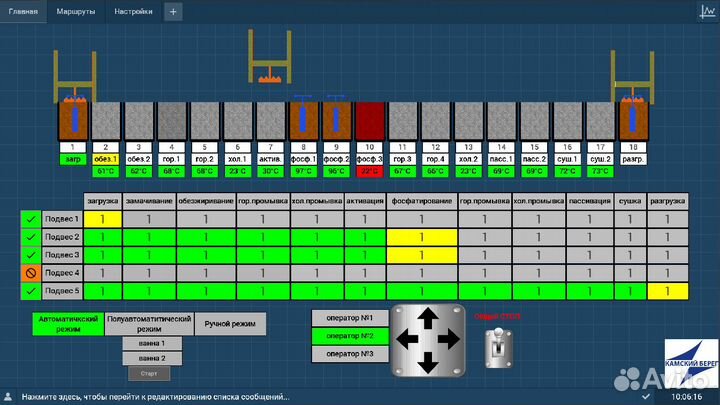Toggle the green checkmark for Подвес 1
Screen dimensions: 720x405
pos(30,218)
